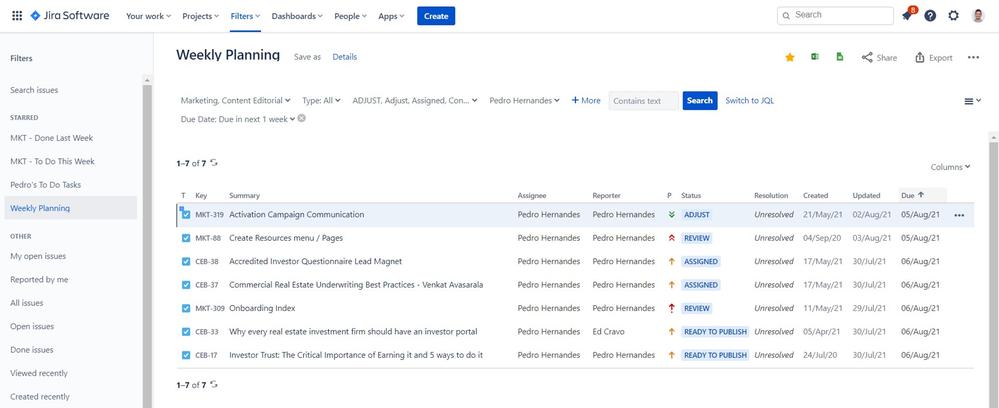Click the Contains text input field
This screenshot has height=408, width=999.
coord(643,101)
